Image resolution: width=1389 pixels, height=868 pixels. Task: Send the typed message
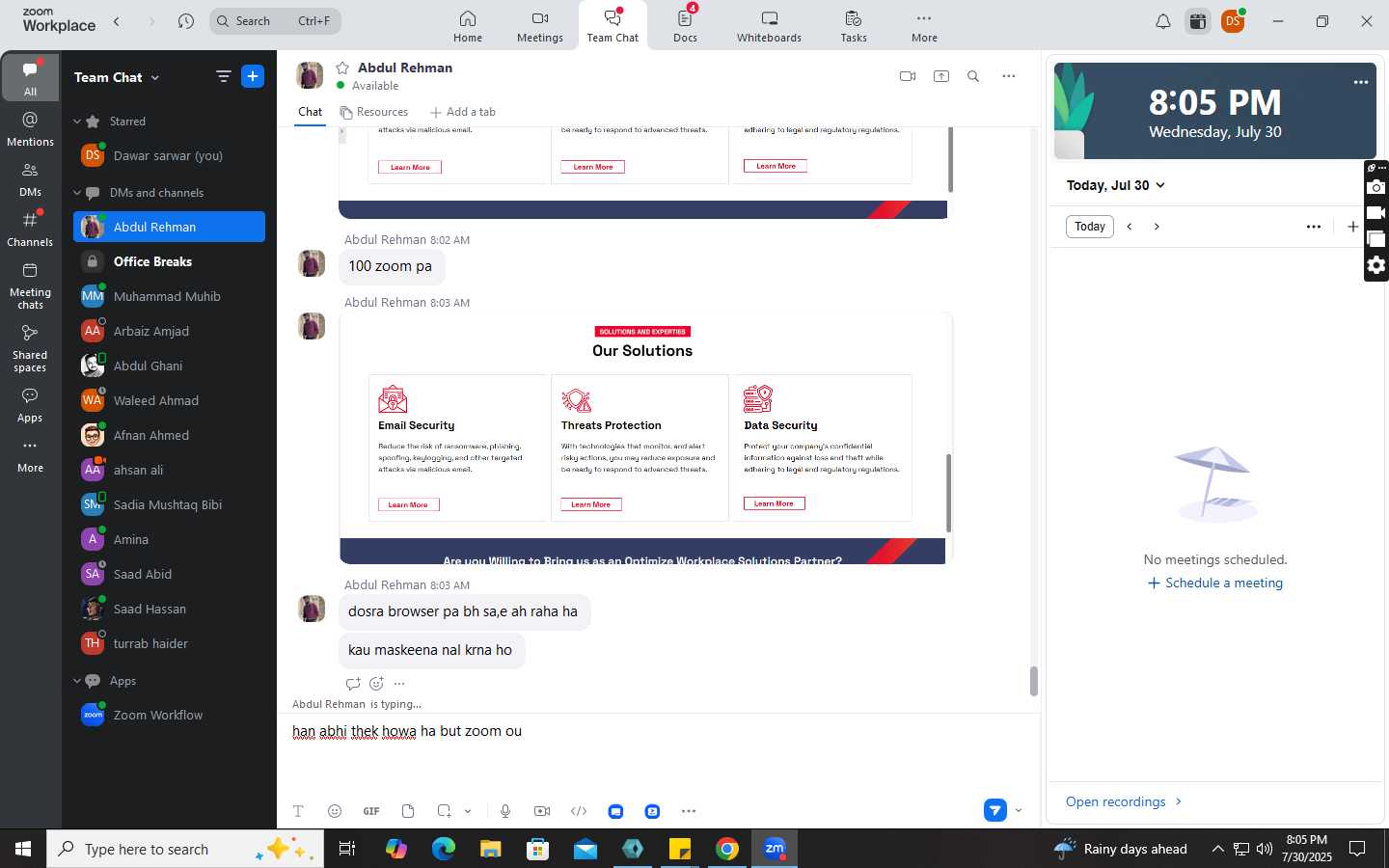(995, 810)
